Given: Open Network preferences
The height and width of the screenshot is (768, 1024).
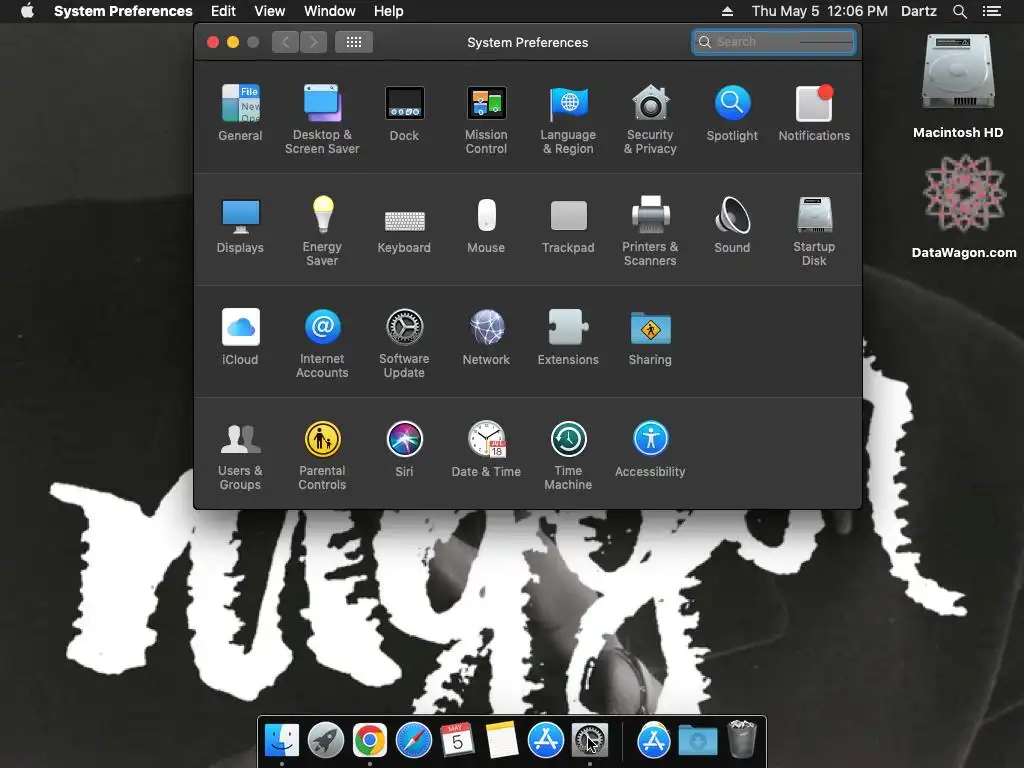Looking at the screenshot, I should (486, 337).
